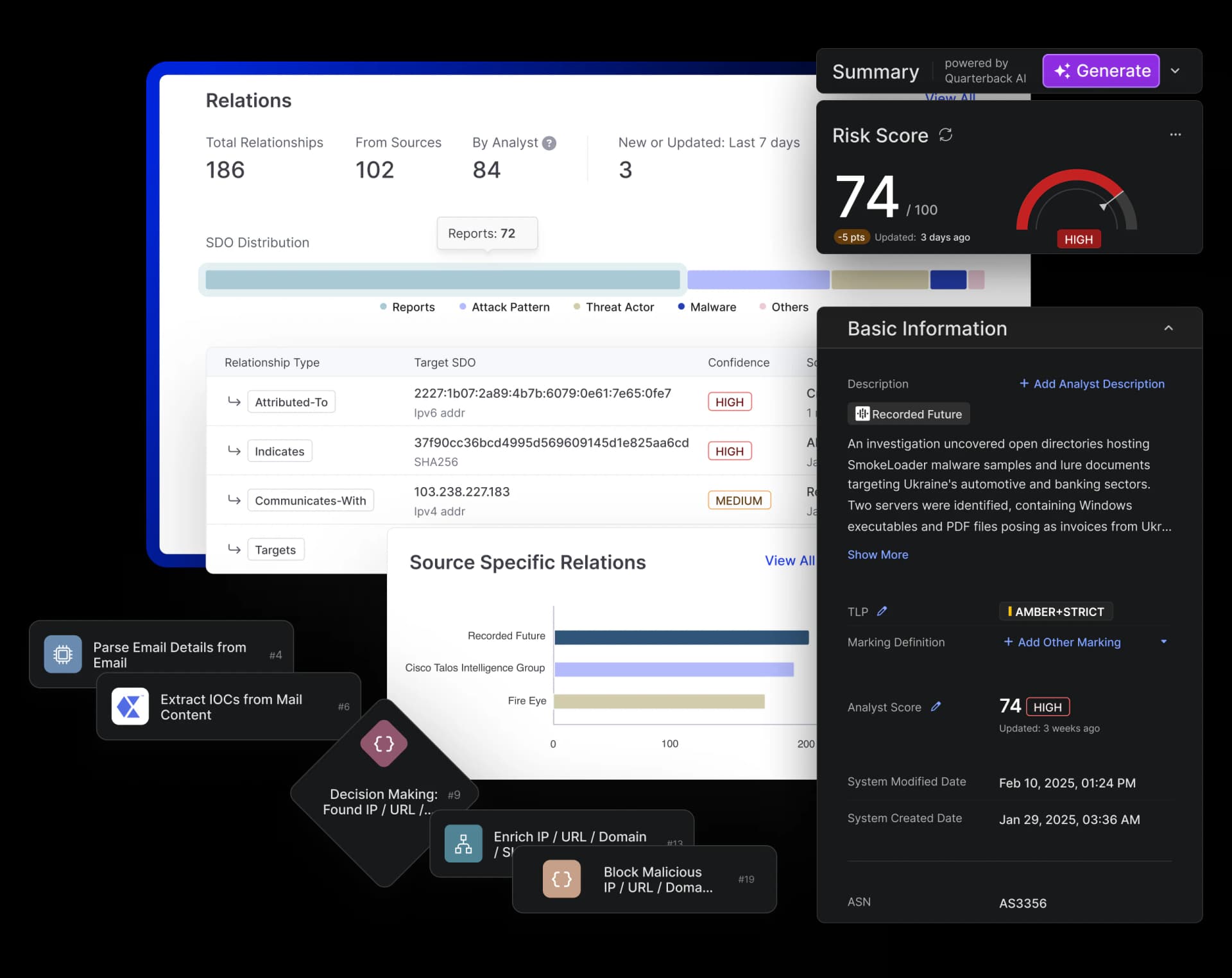This screenshot has width=1232, height=978.
Task: Expand the Add Other Marking dropdown
Action: (x=1164, y=642)
